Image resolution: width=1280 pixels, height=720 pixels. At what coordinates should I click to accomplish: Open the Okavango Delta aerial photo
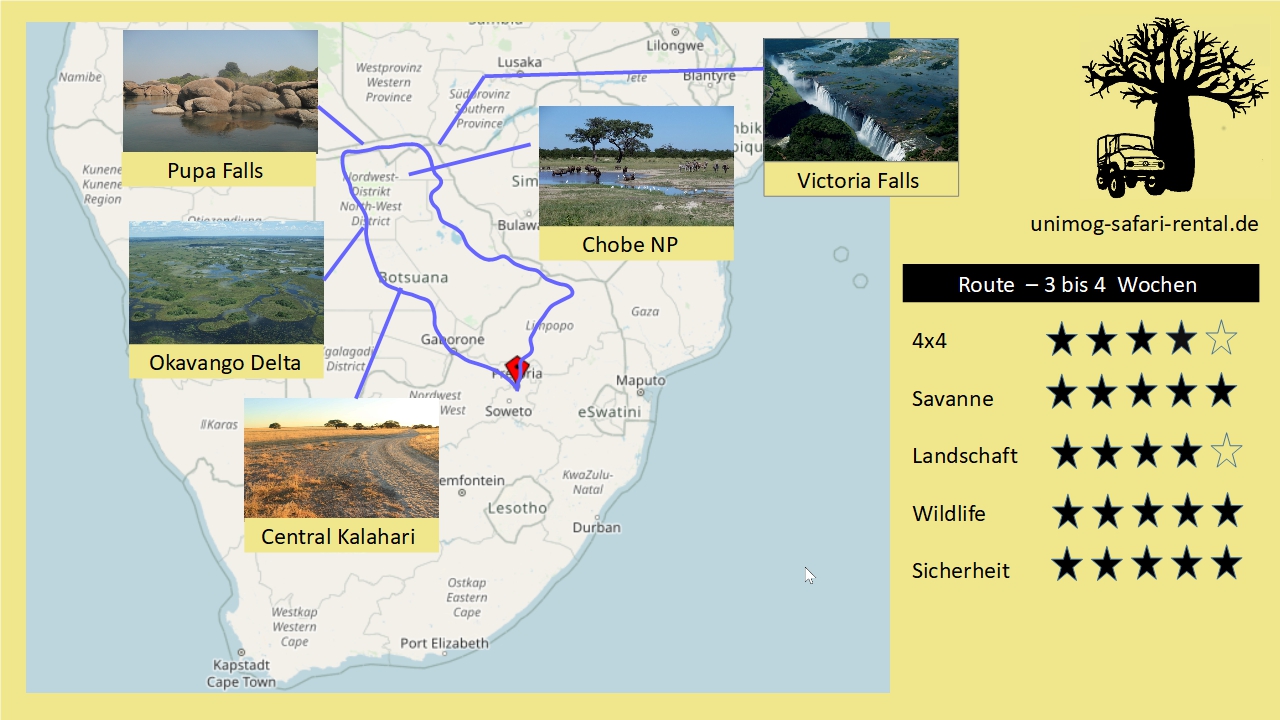pyautogui.click(x=226, y=283)
